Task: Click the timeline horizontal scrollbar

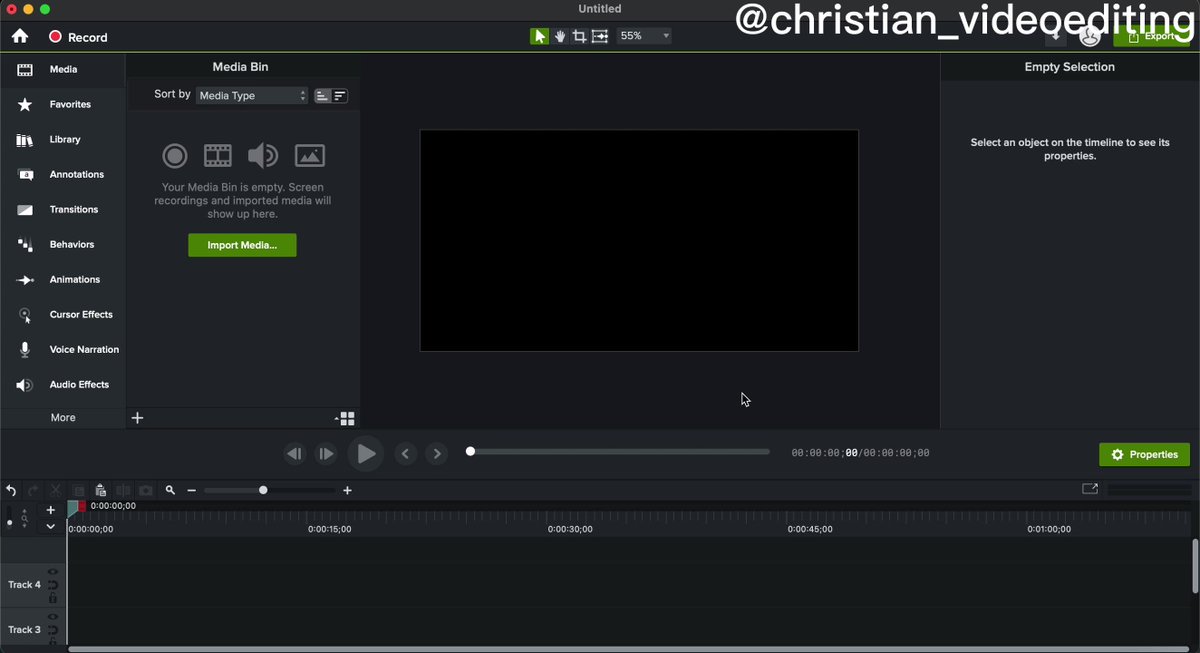Action: [627, 649]
